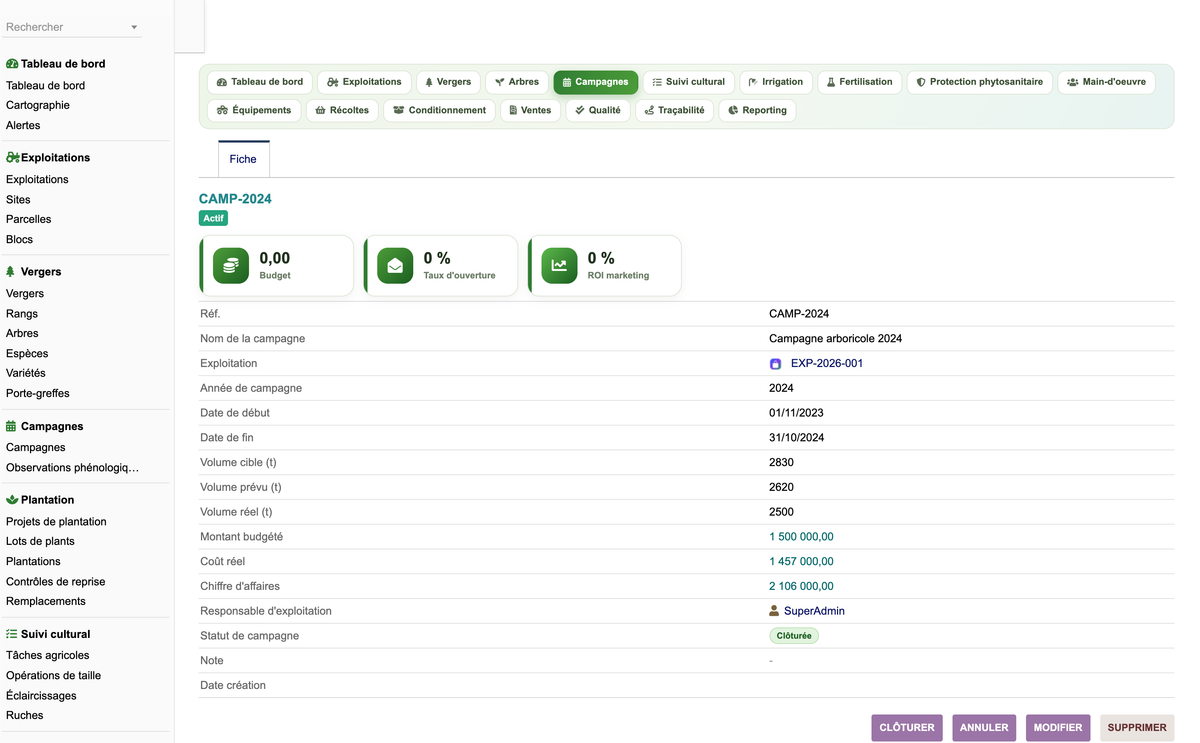
Task: Open the SuperAdmin user link
Action: (814, 611)
